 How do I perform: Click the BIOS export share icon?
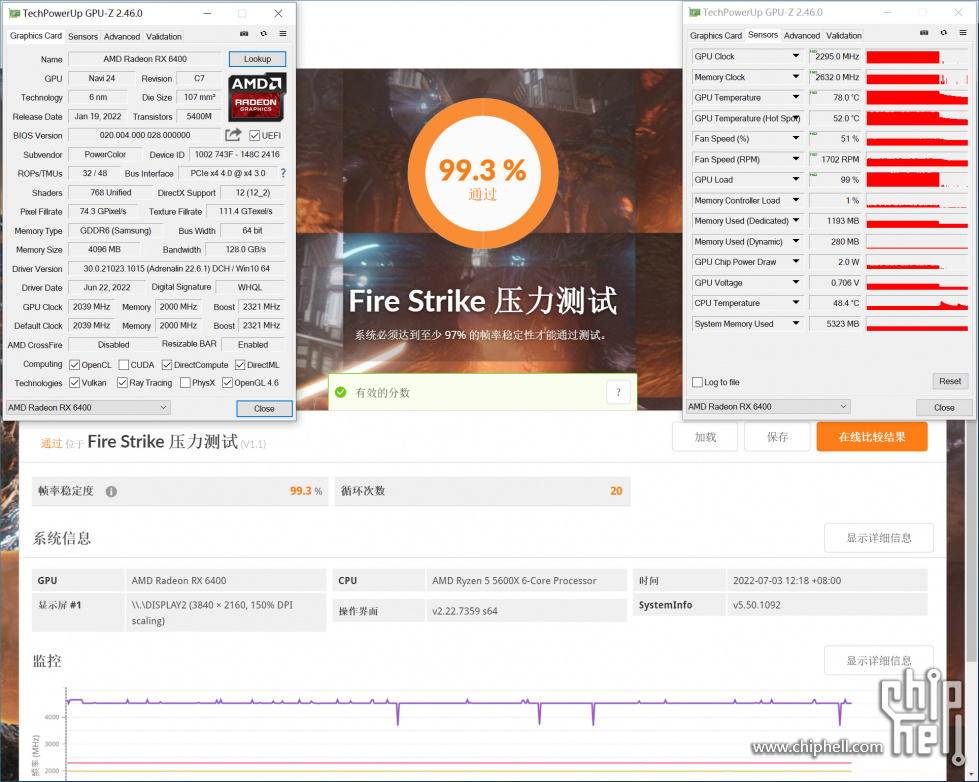coord(234,135)
